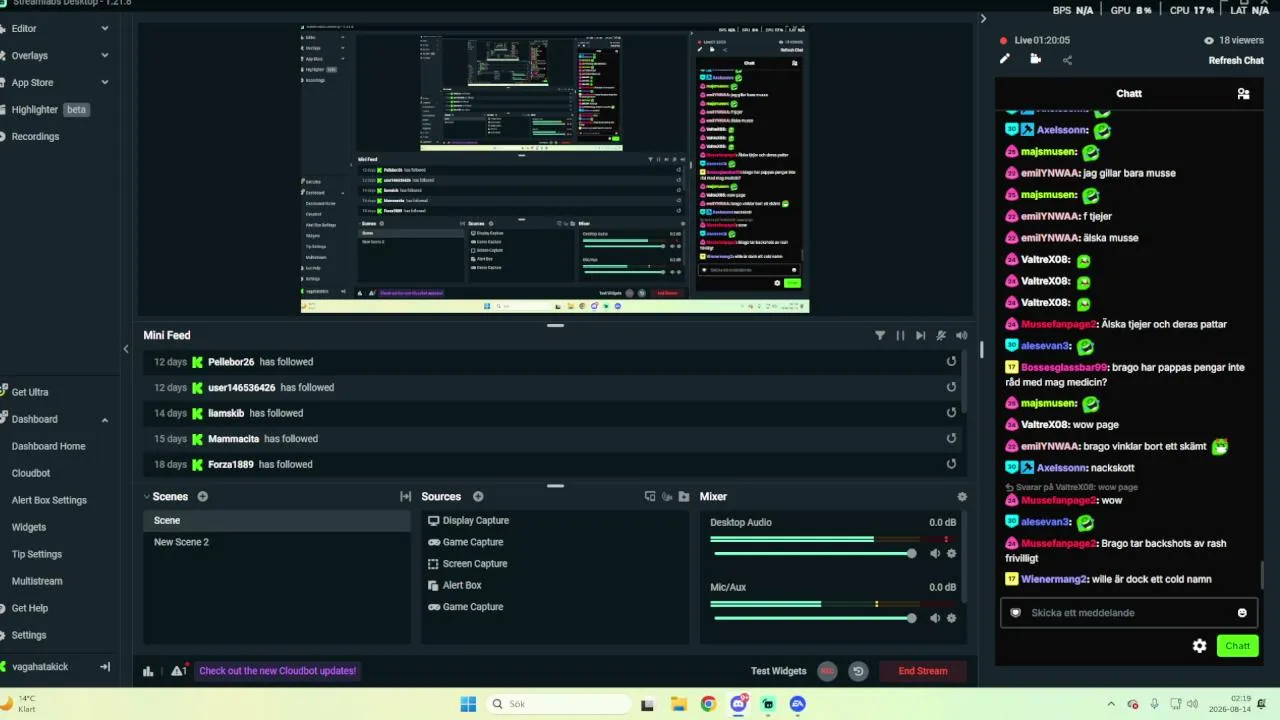The image size is (1280, 720).
Task: Pause the Mini Feed alert queue
Action: coord(900,336)
